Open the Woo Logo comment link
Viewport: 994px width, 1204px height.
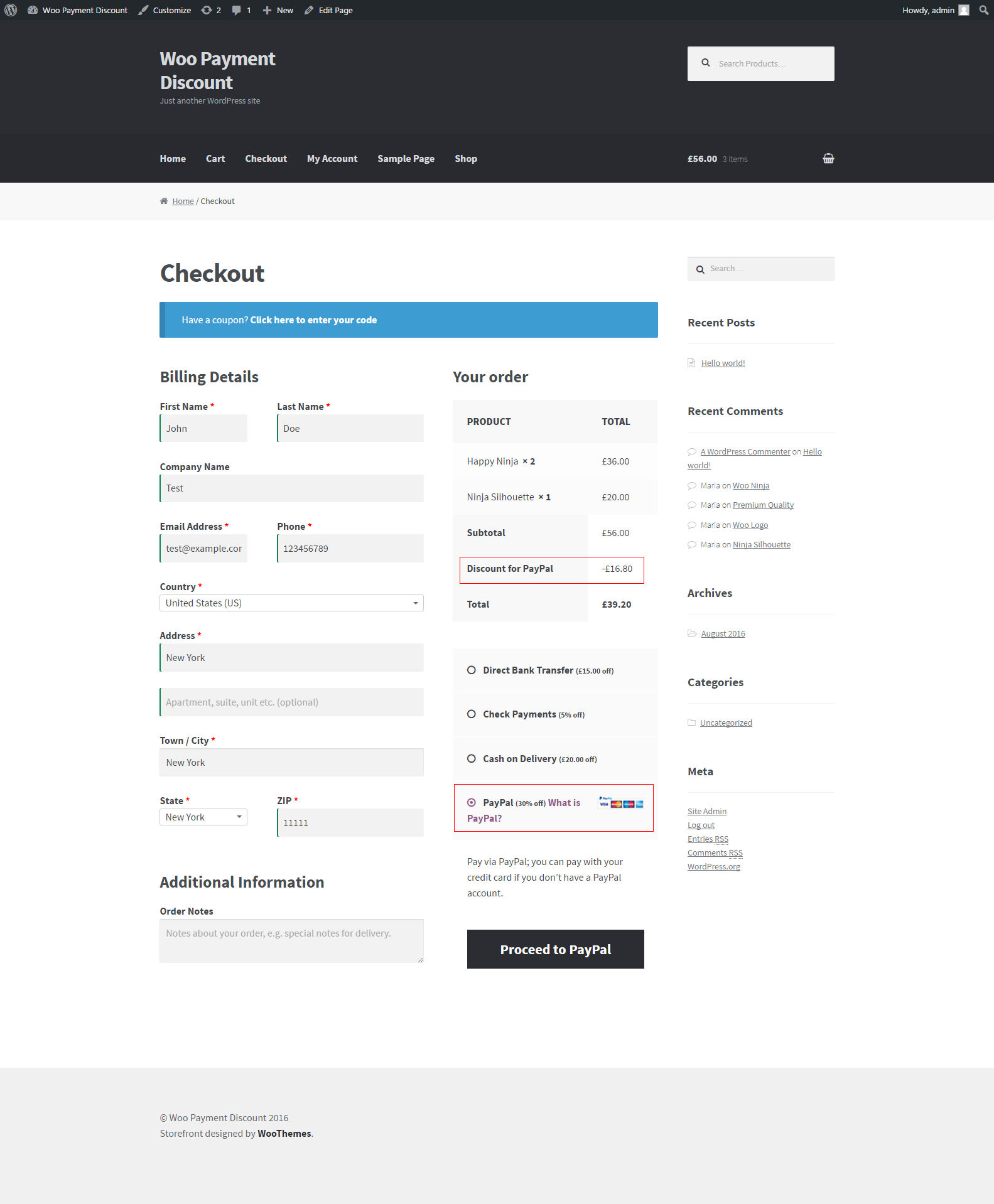tap(750, 525)
